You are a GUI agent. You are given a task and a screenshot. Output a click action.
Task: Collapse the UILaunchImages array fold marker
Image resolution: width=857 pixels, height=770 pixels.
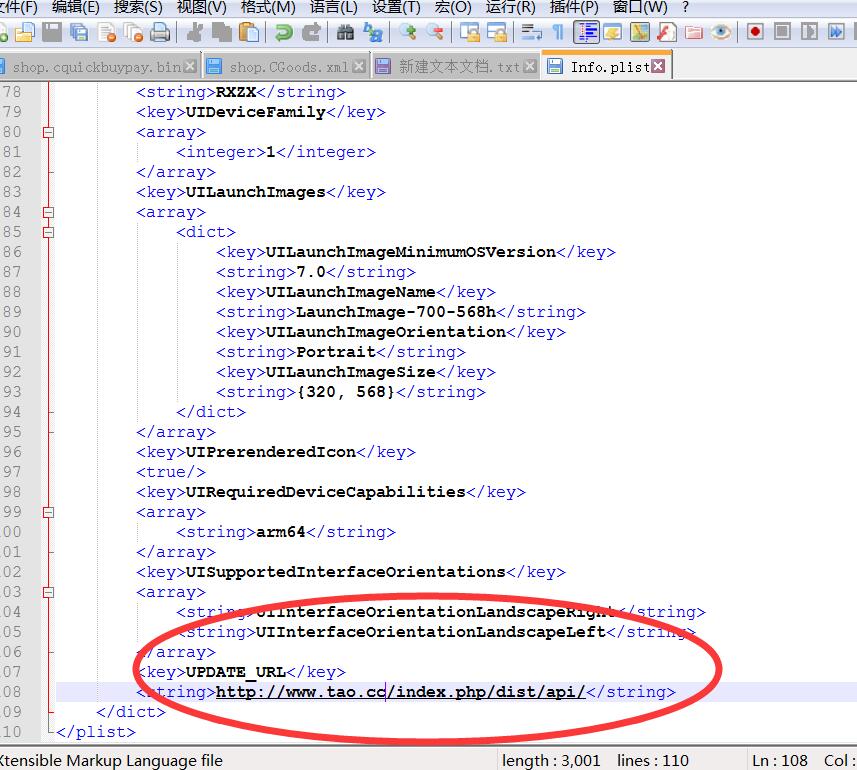pos(48,212)
